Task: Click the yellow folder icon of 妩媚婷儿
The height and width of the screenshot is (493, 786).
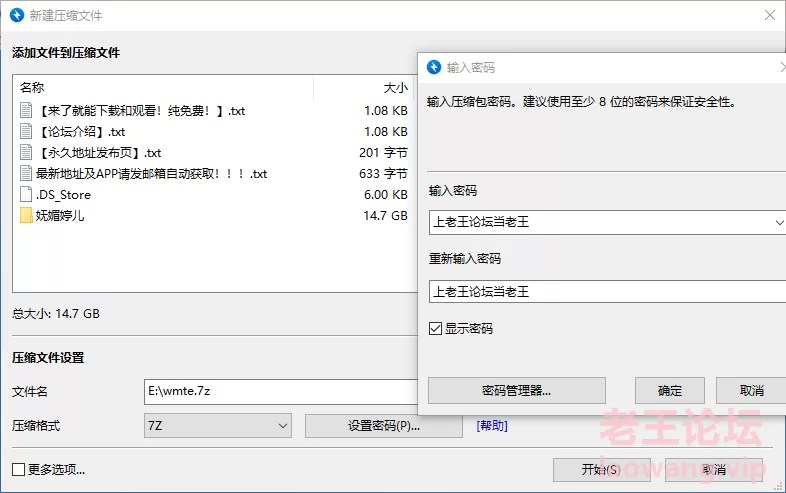Action: 26,216
